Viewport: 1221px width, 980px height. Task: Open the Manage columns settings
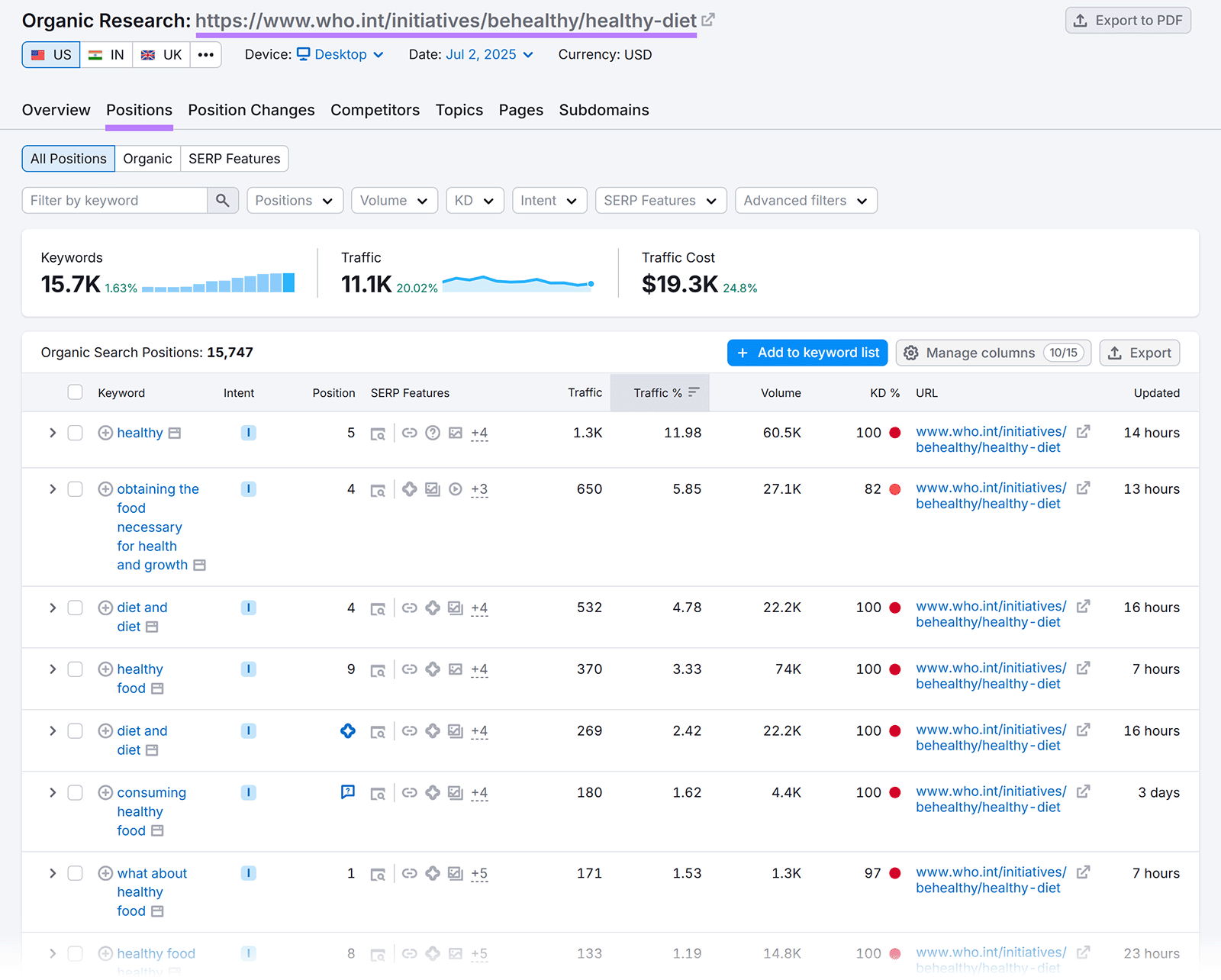(992, 353)
